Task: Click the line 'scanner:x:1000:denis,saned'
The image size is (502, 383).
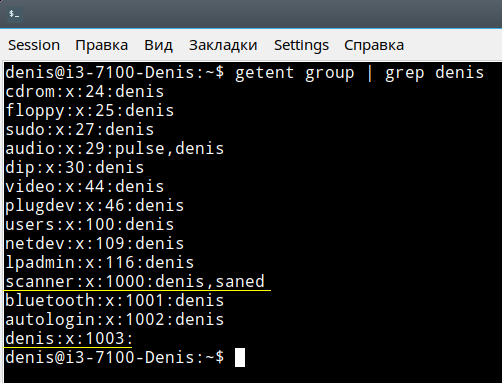Action: (x=135, y=282)
